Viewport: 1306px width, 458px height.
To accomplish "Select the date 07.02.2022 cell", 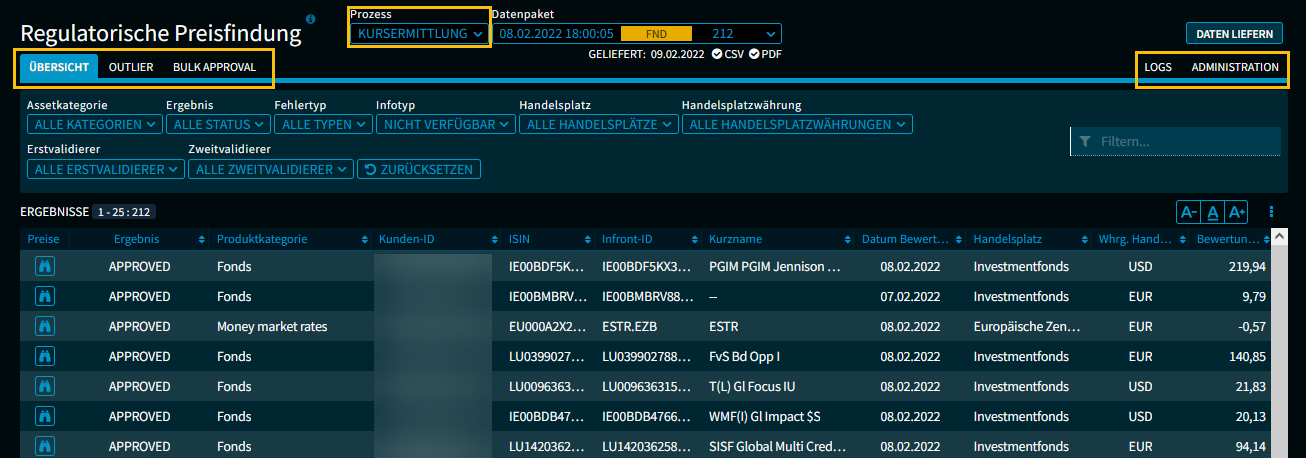I will (x=910, y=297).
